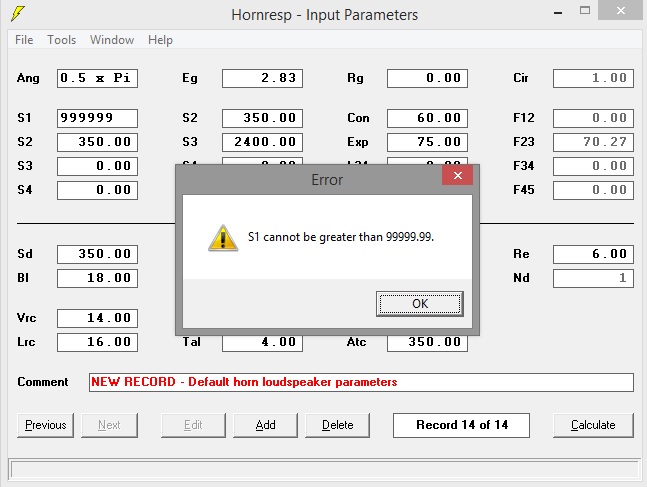Click the error message text about S1

pos(341,237)
